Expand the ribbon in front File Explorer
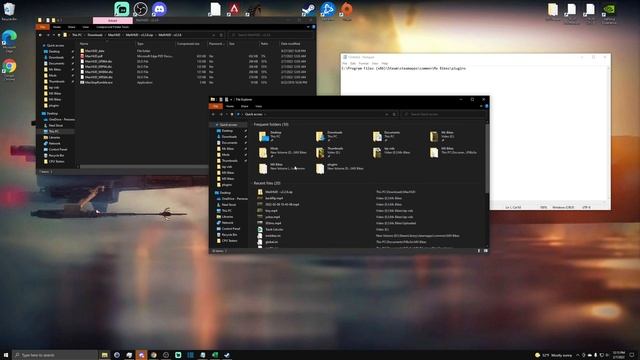 [481, 106]
